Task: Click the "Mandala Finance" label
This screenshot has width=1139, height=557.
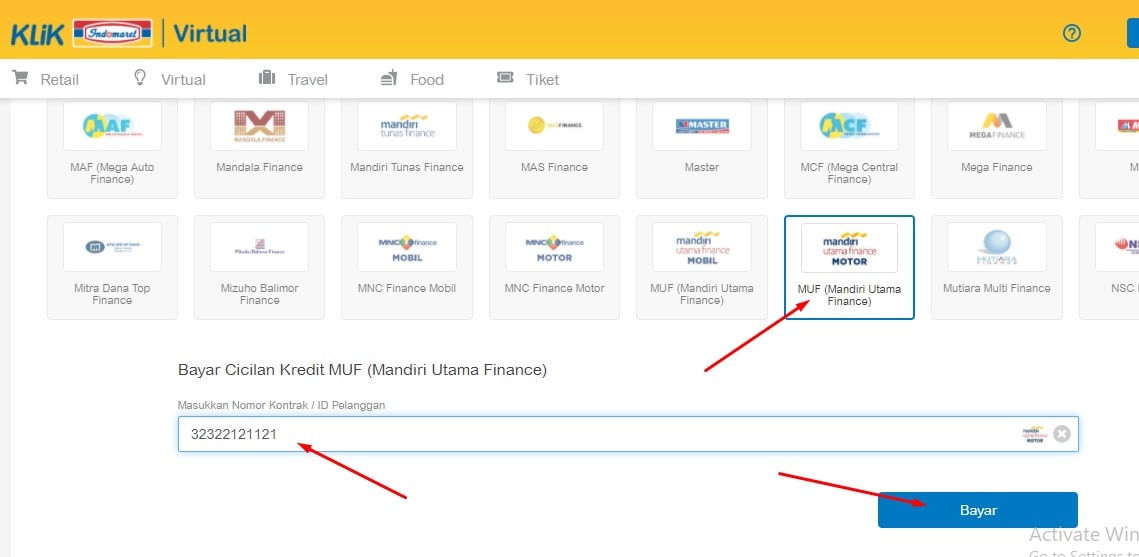Action: pos(259,167)
